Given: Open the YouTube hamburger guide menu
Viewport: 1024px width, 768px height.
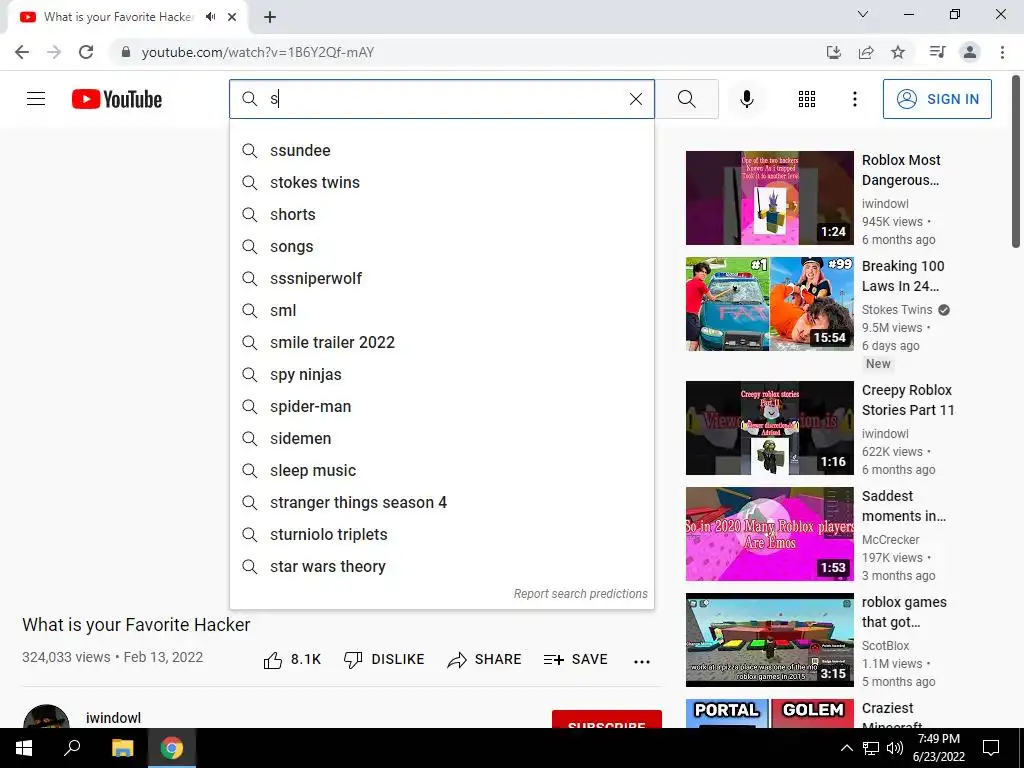Looking at the screenshot, I should (36, 99).
